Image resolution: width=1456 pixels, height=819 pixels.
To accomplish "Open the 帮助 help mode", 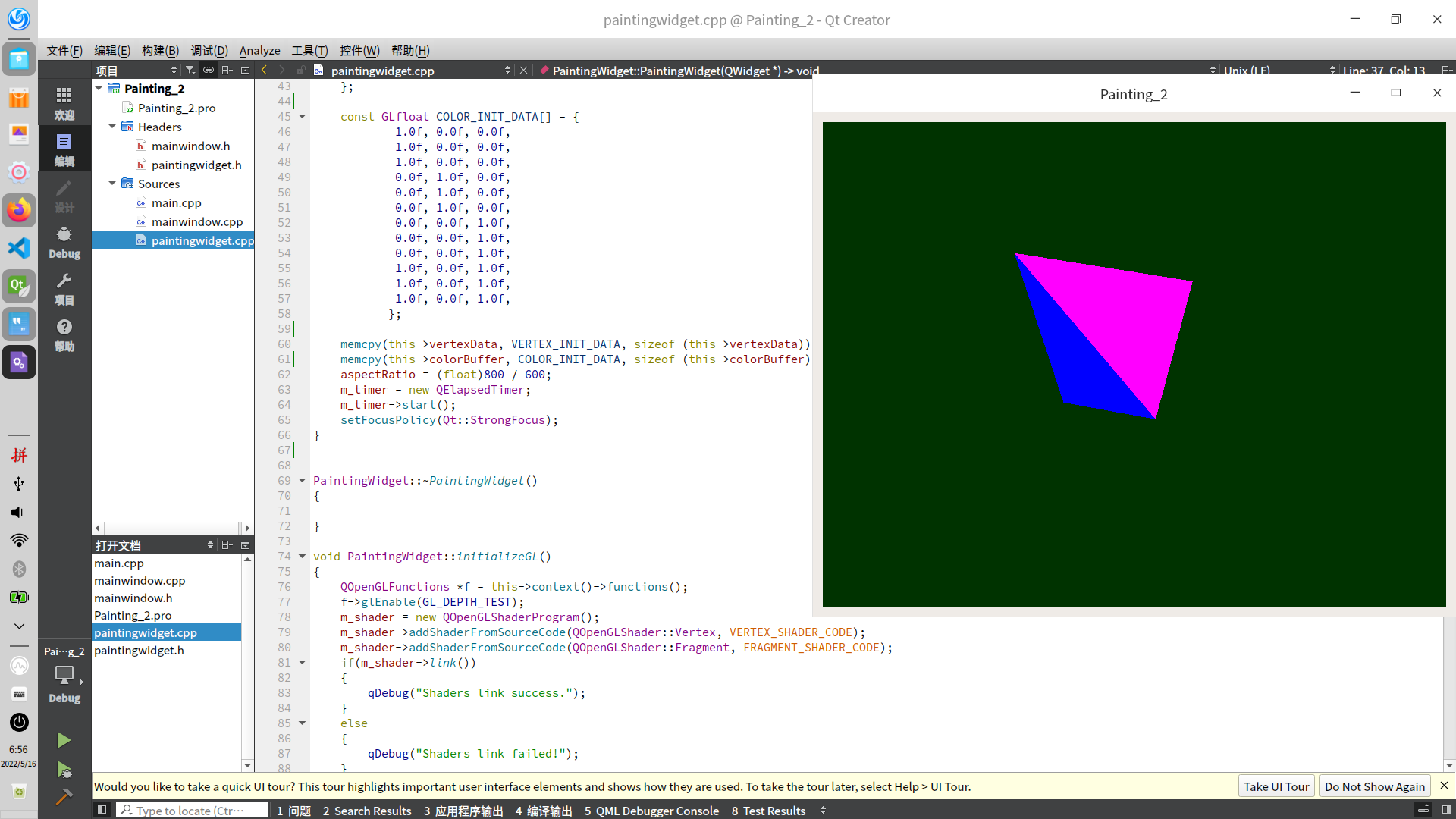I will click(64, 335).
